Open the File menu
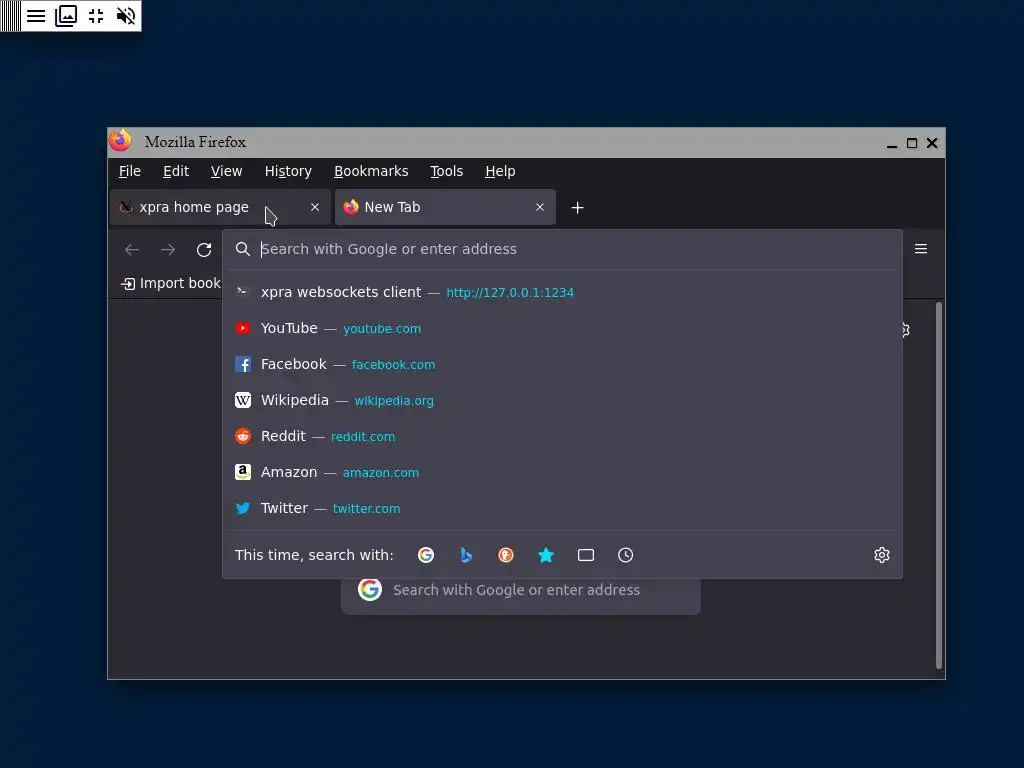This screenshot has height=768, width=1024. 129,171
